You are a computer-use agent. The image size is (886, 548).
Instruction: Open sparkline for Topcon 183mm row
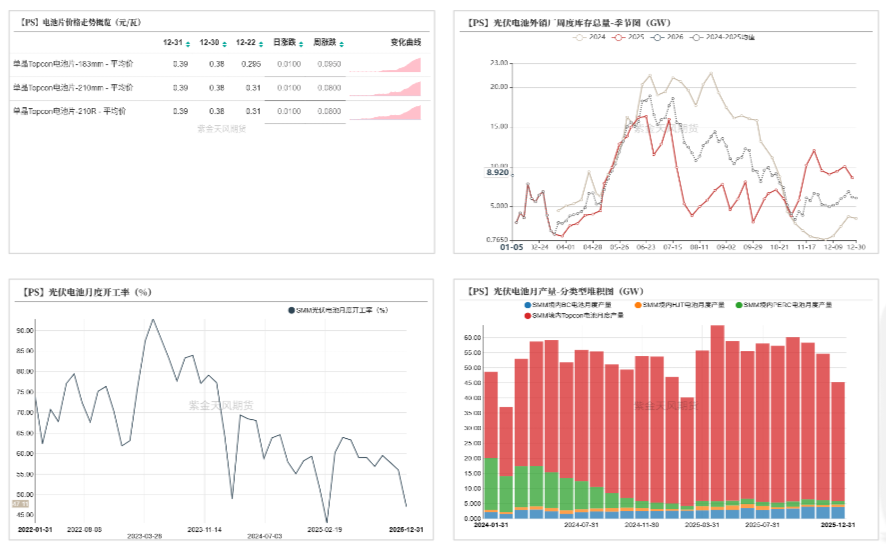pyautogui.click(x=385, y=64)
